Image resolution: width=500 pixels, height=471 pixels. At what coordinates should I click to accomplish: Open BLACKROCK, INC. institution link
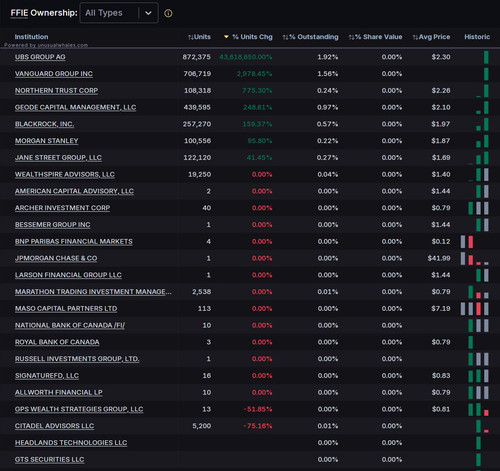pyautogui.click(x=44, y=124)
